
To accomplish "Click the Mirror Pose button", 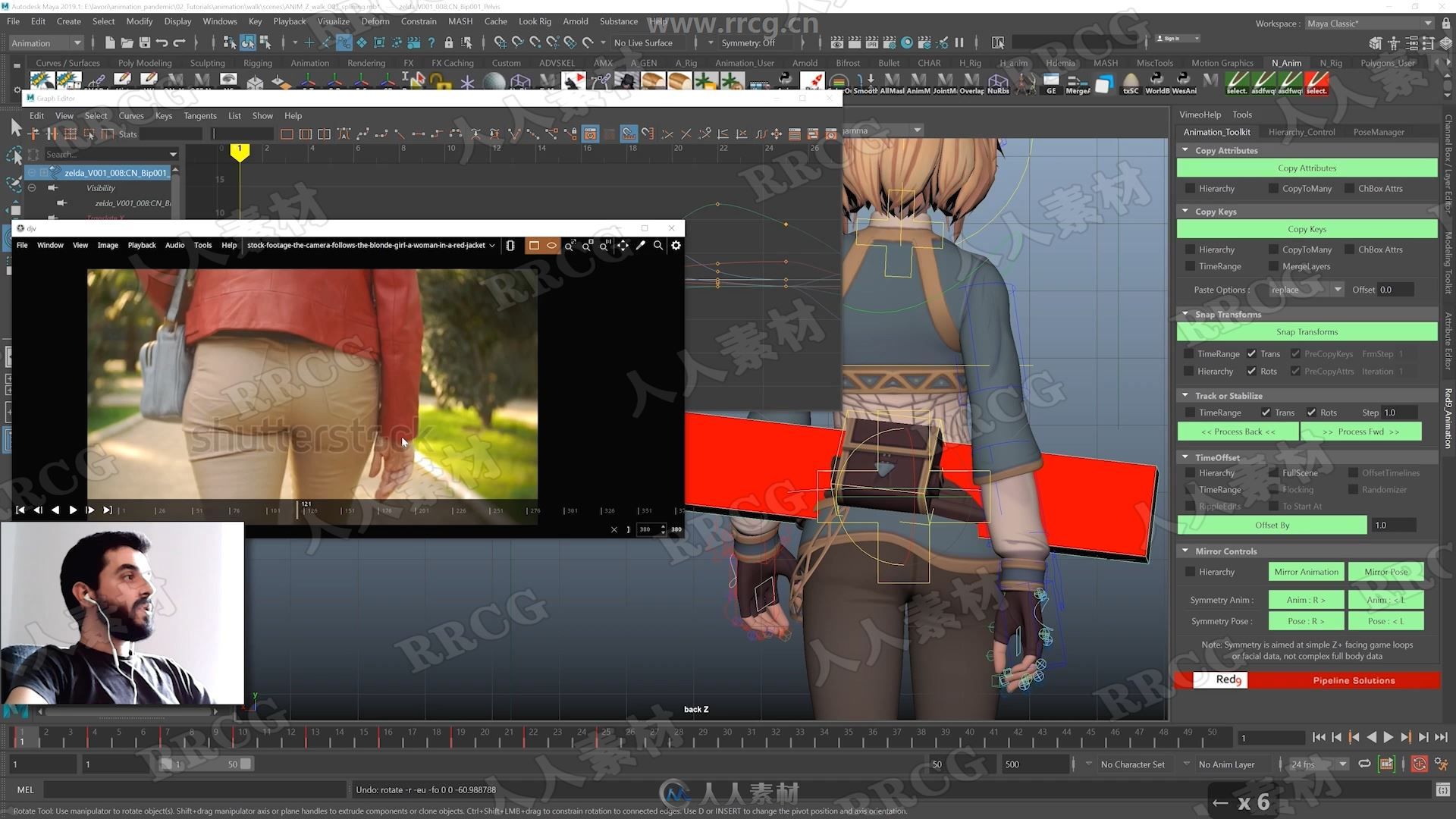I will click(1385, 571).
